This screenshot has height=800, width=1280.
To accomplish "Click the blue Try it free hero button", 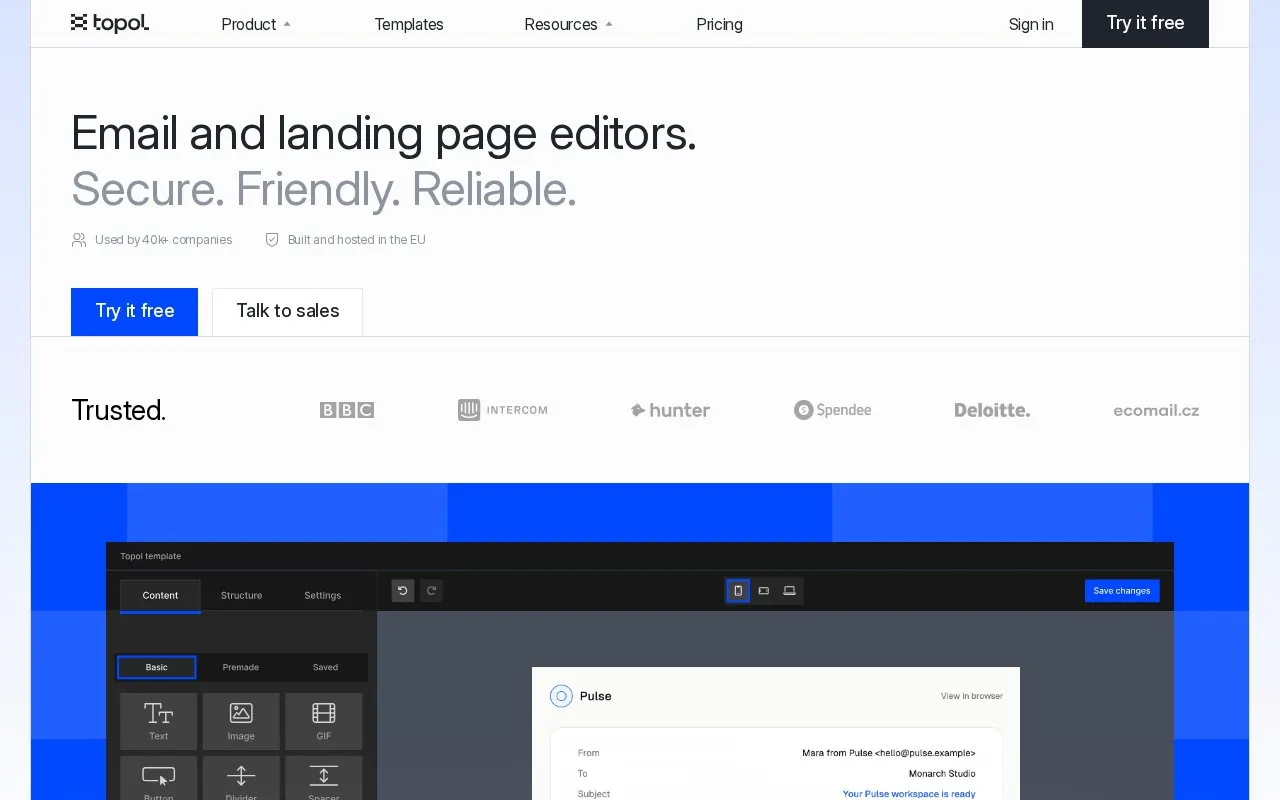I will point(135,311).
